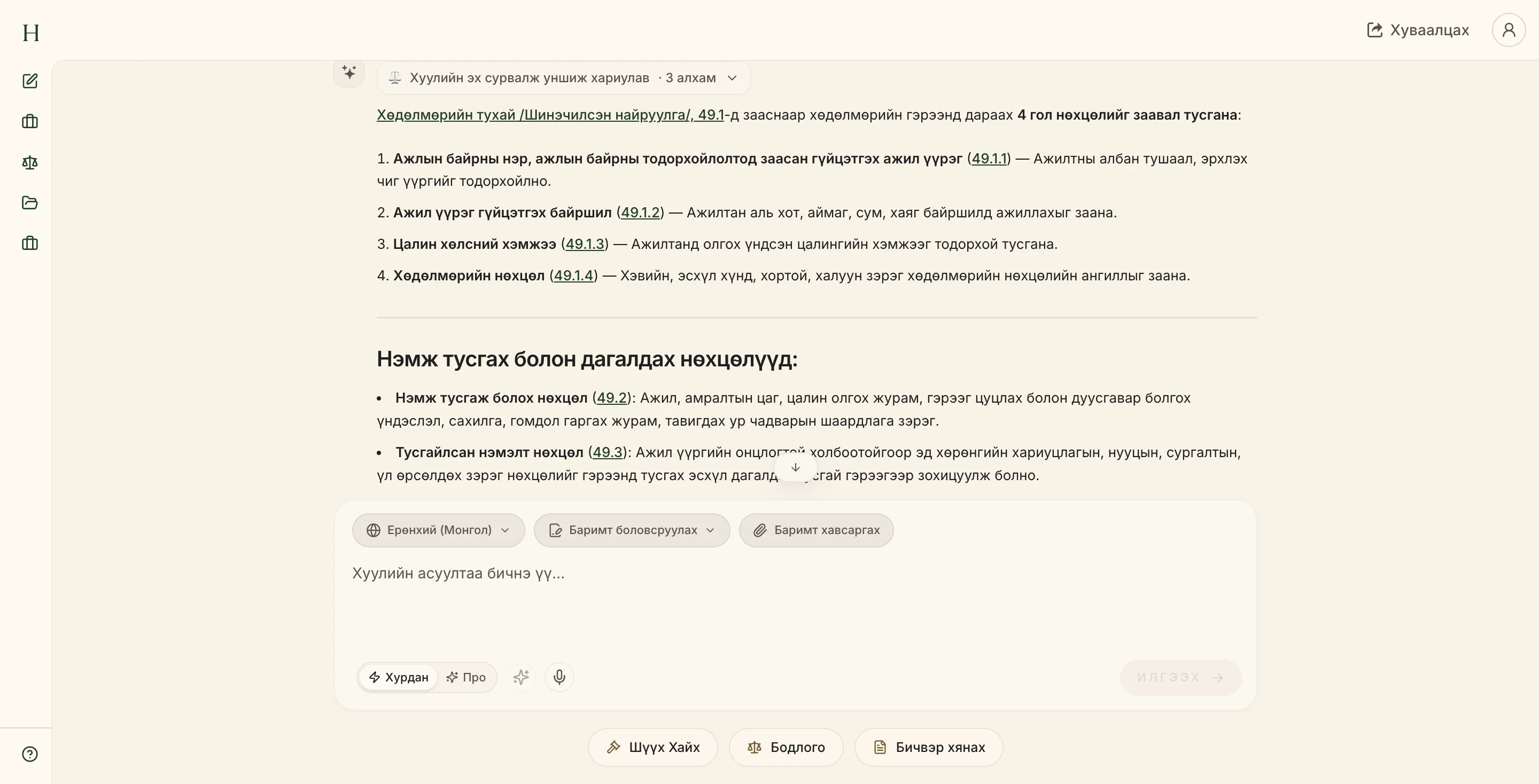
Task: Open the user profile avatar icon
Action: 1509,30
